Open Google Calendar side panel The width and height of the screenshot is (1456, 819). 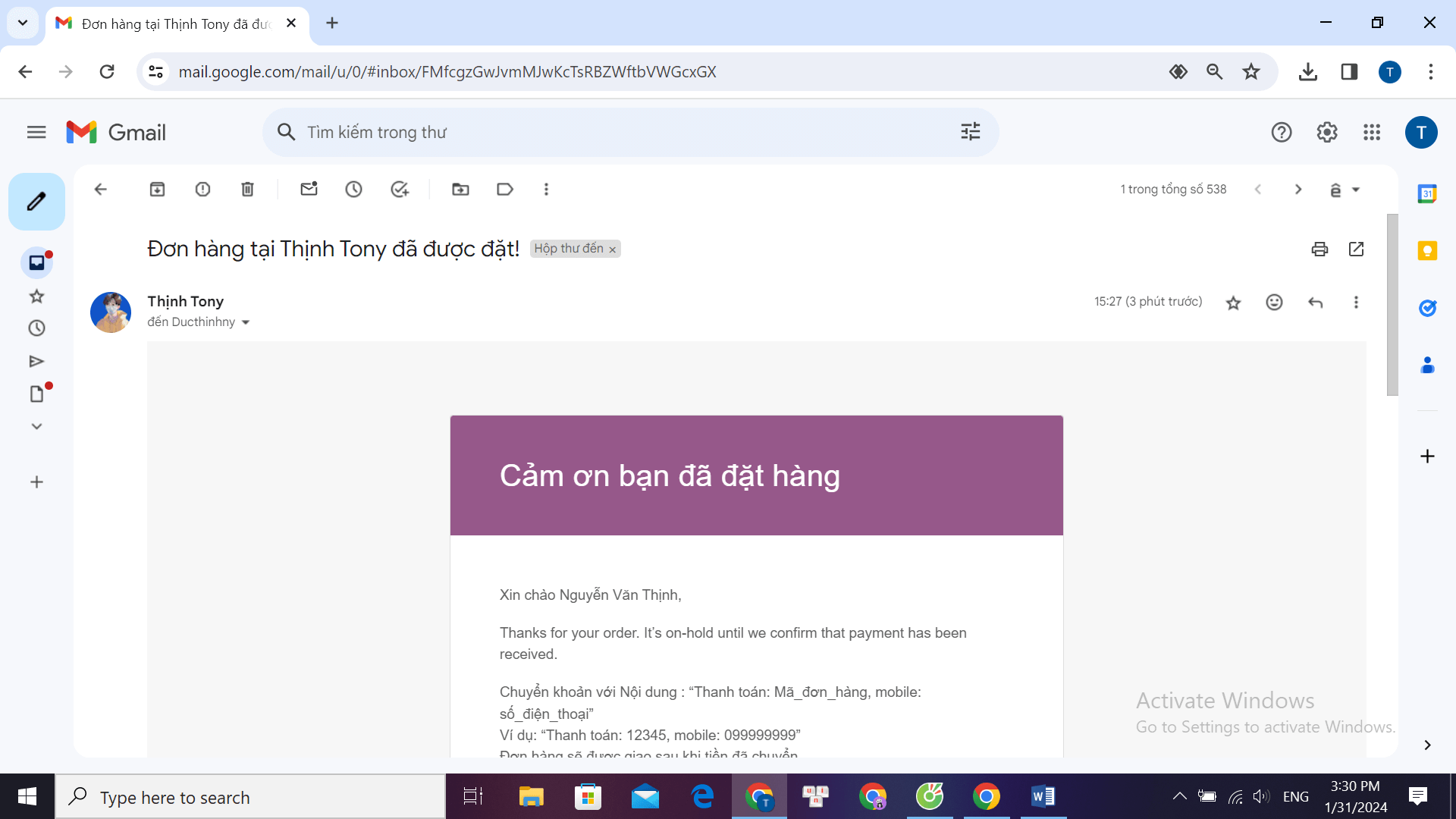tap(1428, 193)
